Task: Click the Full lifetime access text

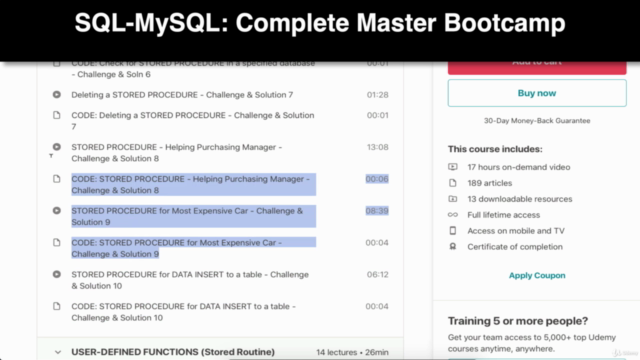Action: 503,215
